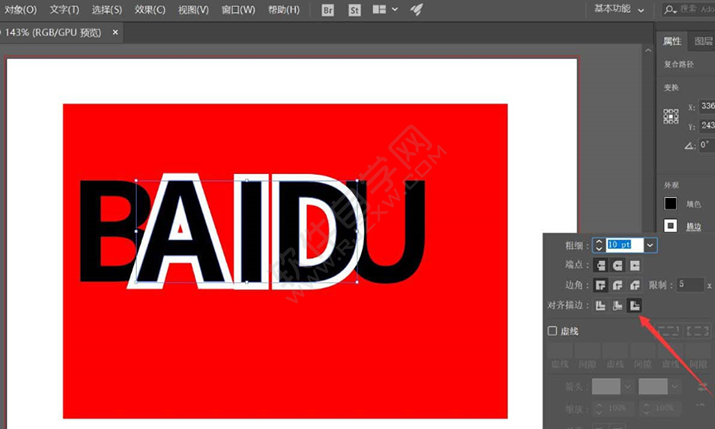
Task: Click the black letter U on canvas
Action: tap(394, 232)
